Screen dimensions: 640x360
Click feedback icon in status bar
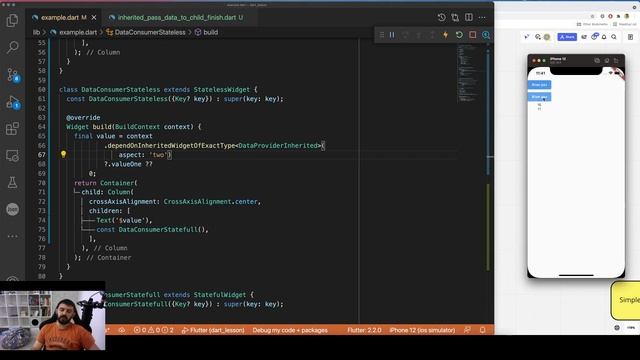click(x=467, y=330)
